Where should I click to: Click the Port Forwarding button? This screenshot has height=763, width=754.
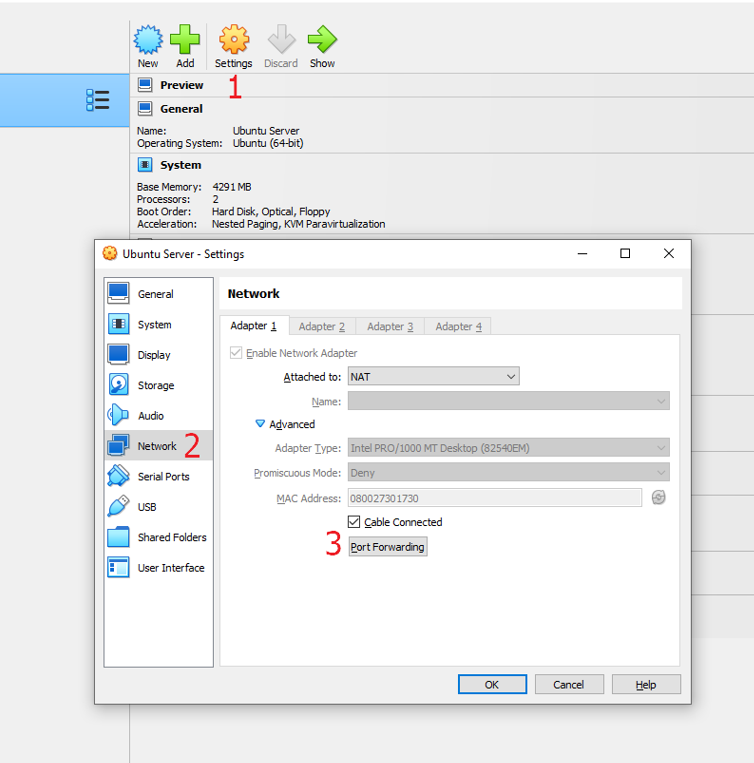click(388, 547)
